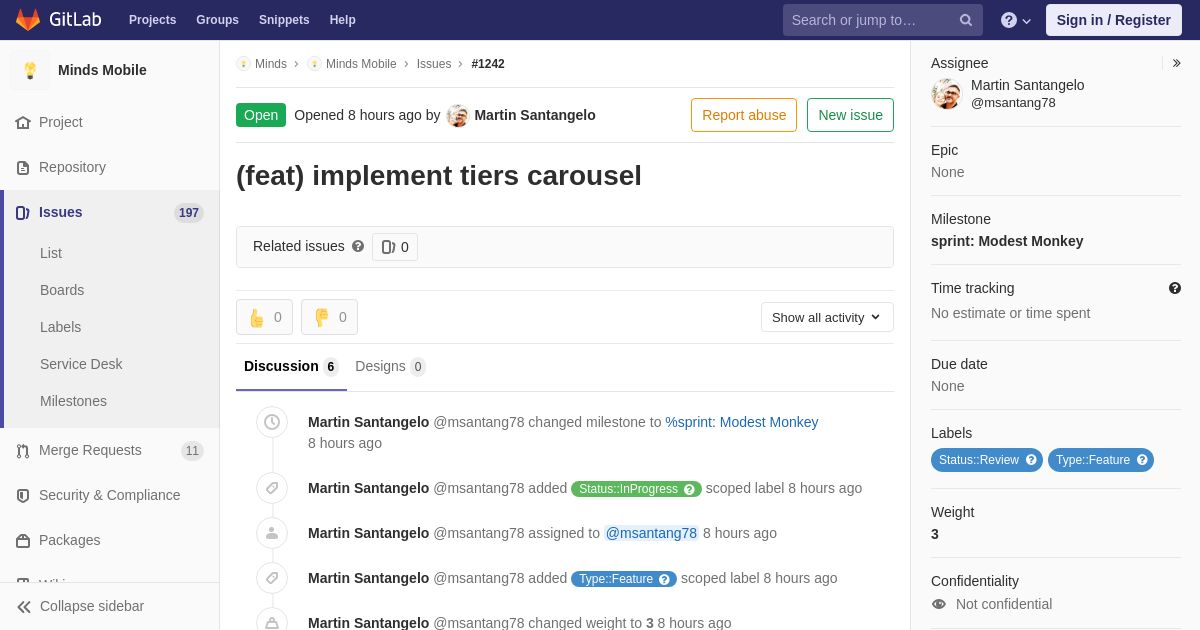The image size is (1200, 630).
Task: Click the thumbs up reaction
Action: pyautogui.click(x=264, y=317)
